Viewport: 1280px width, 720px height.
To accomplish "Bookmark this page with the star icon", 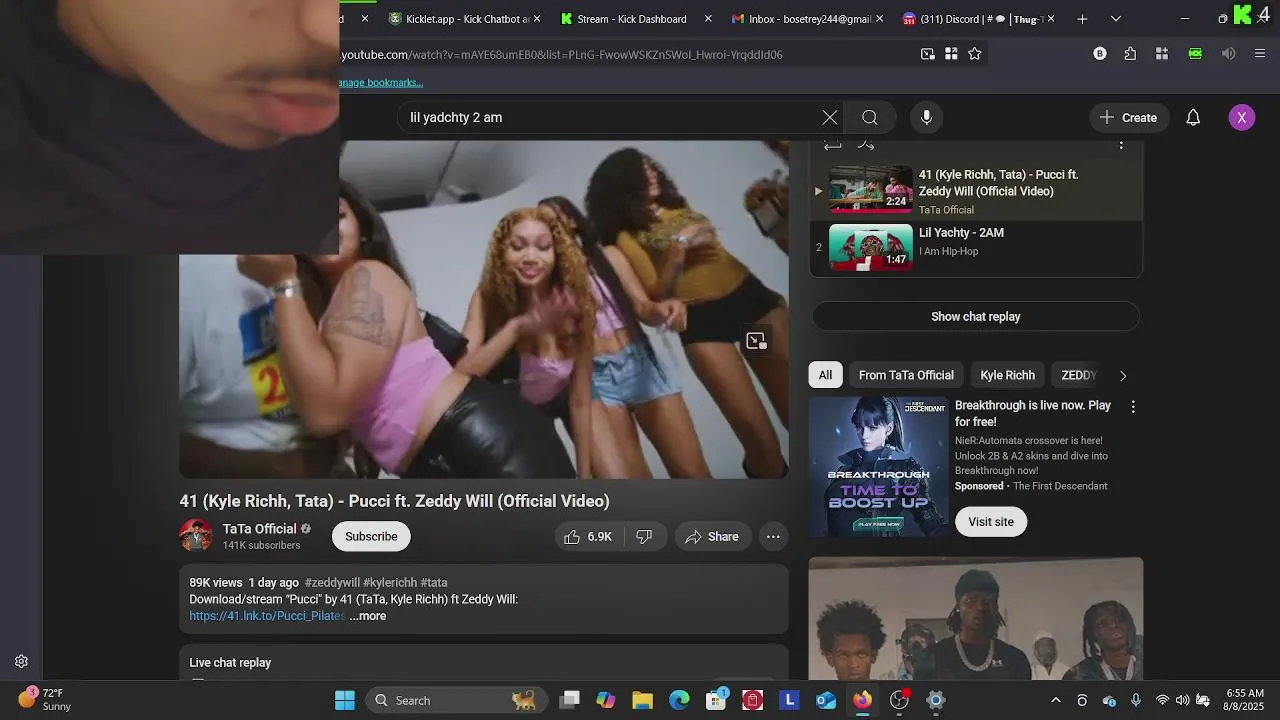I will (975, 54).
